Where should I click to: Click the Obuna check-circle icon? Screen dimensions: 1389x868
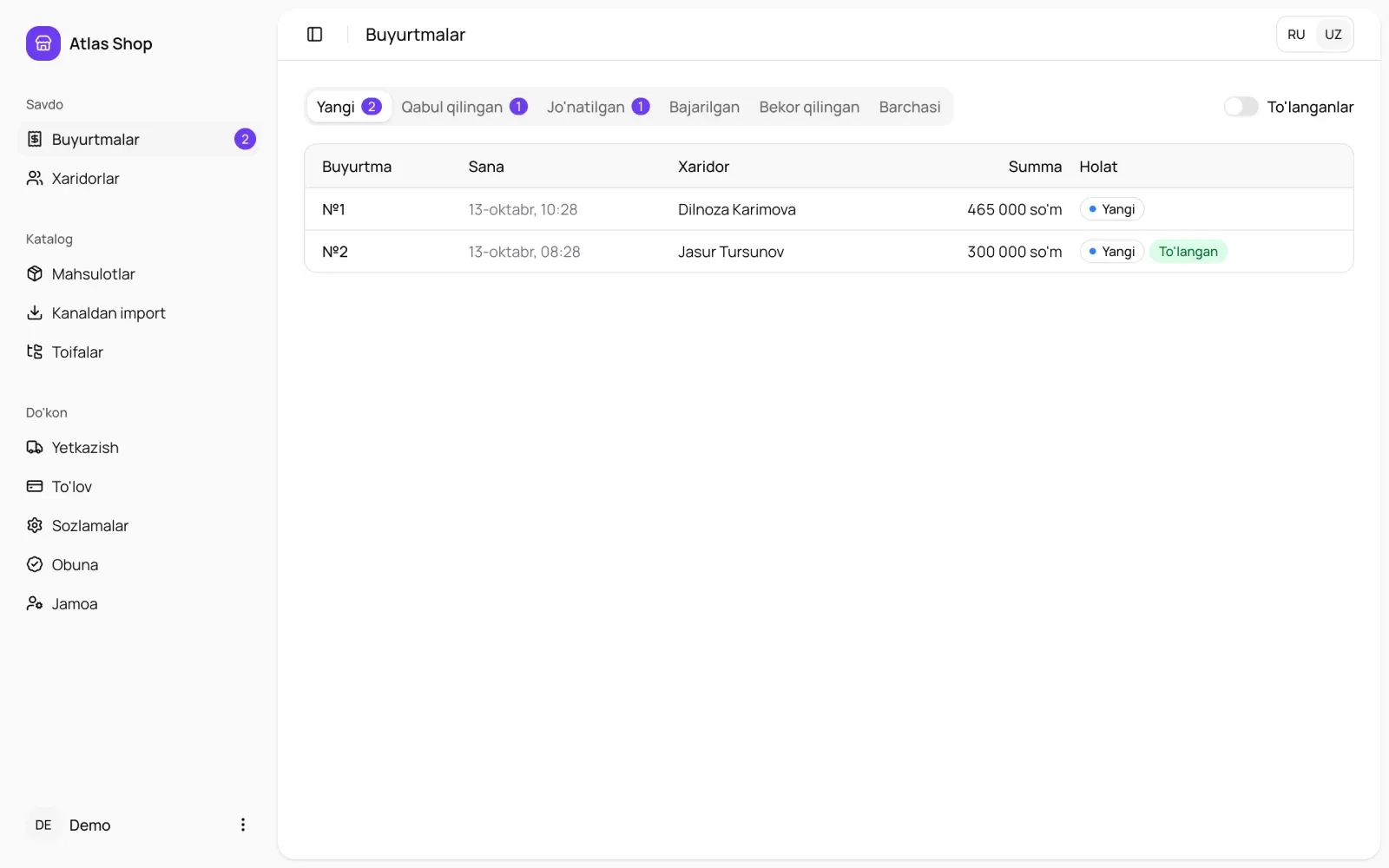tap(35, 564)
